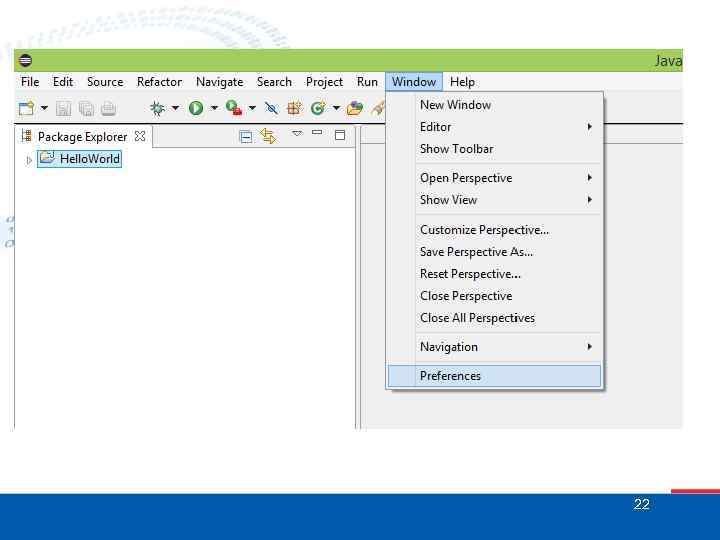Screen dimensions: 720x540
Task: Click the HelloWorld project folder icon
Action: click(x=47, y=158)
